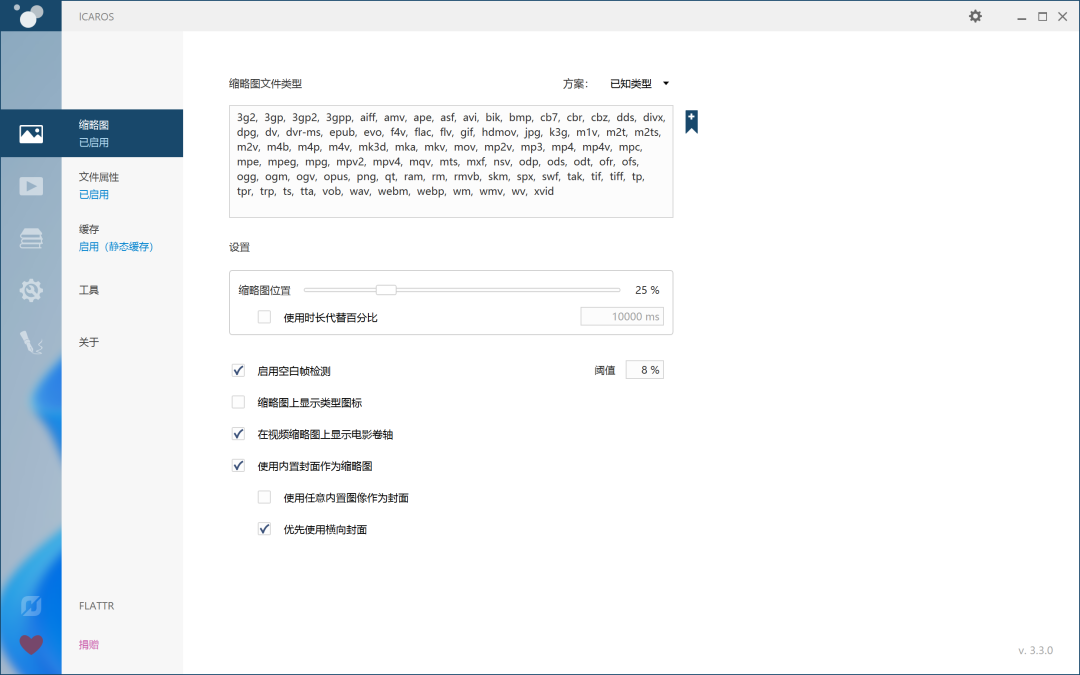
Task: Enable 使用时长代替百分比 checkbox
Action: click(x=264, y=316)
